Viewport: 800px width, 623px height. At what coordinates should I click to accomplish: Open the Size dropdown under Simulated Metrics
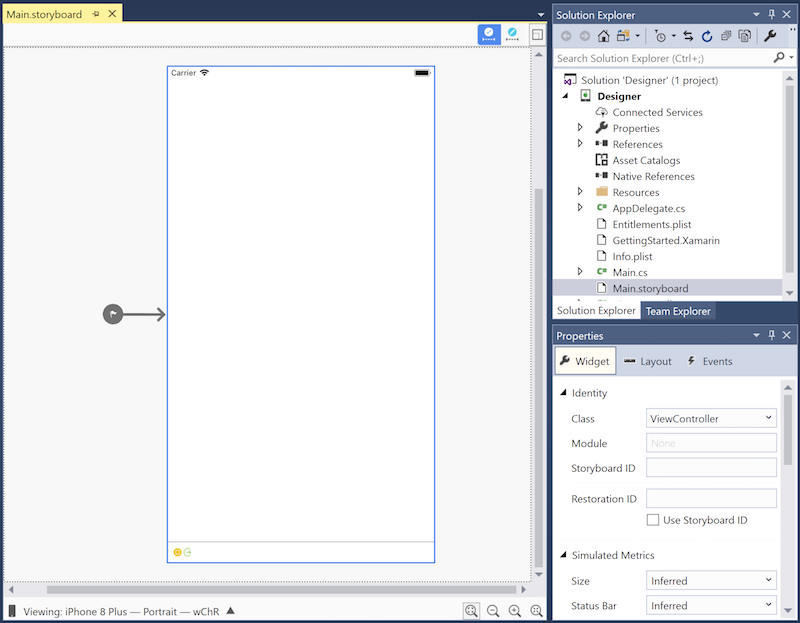(x=768, y=580)
